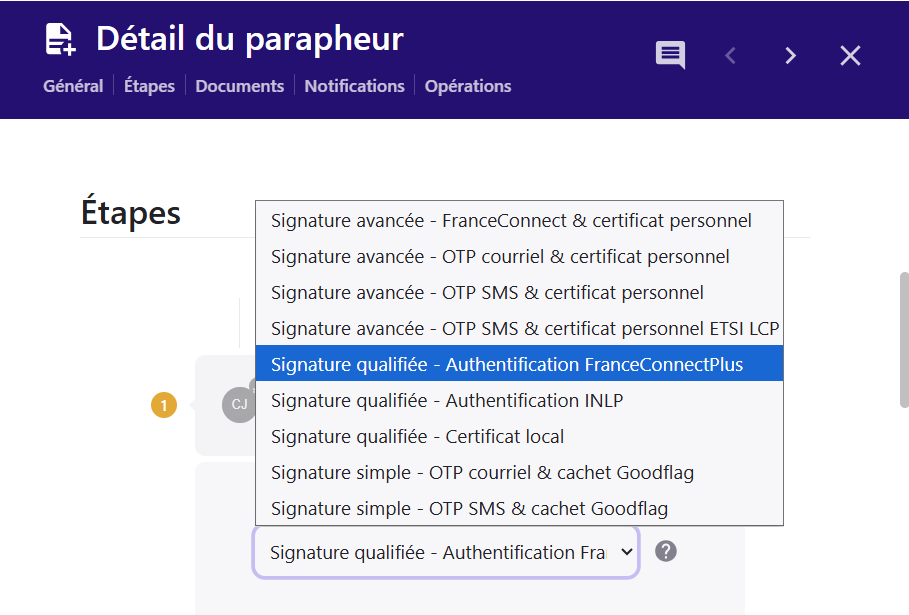Collapse the signature type dropdown
909x615 pixels.
[446, 552]
